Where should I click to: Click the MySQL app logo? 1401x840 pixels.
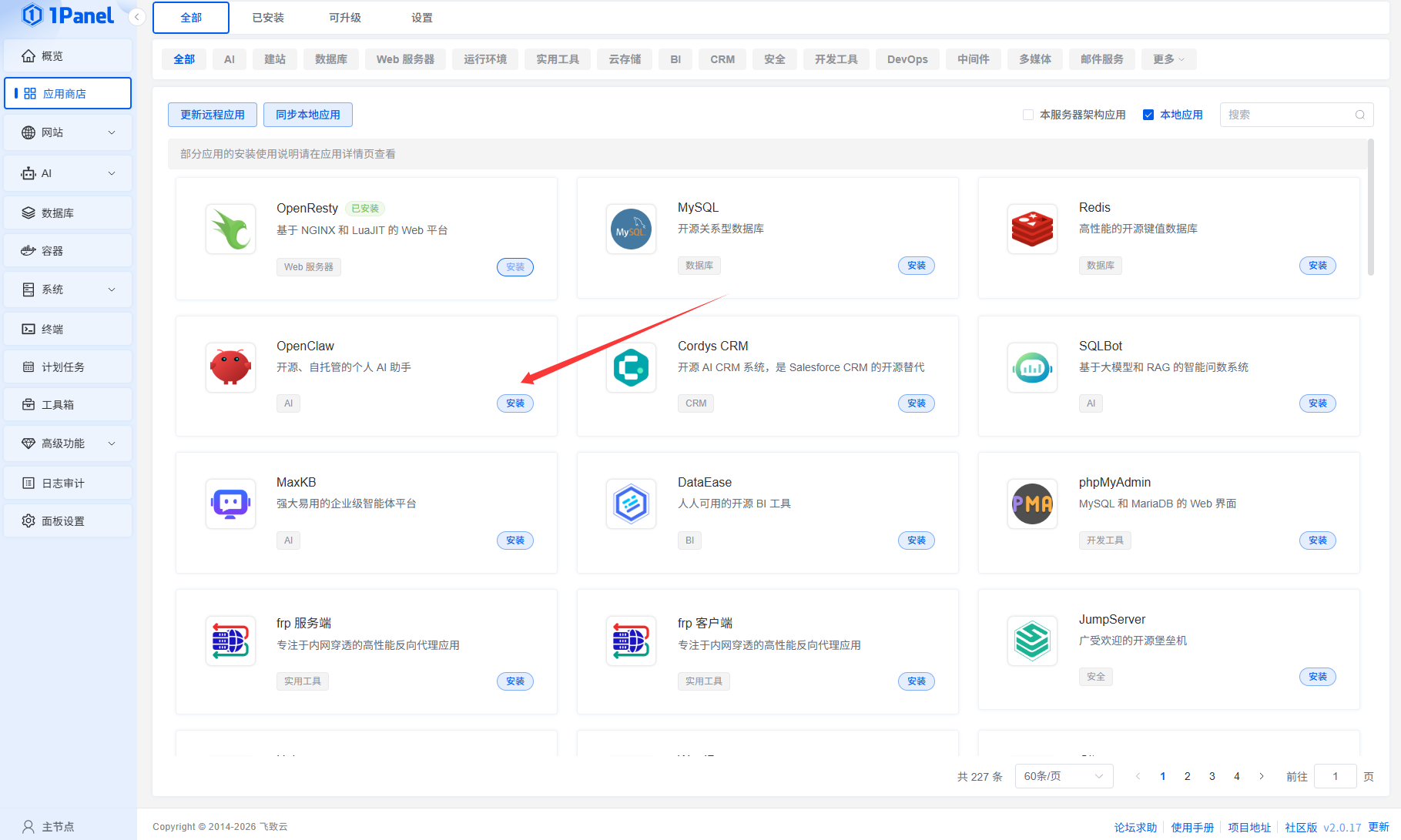(x=631, y=229)
